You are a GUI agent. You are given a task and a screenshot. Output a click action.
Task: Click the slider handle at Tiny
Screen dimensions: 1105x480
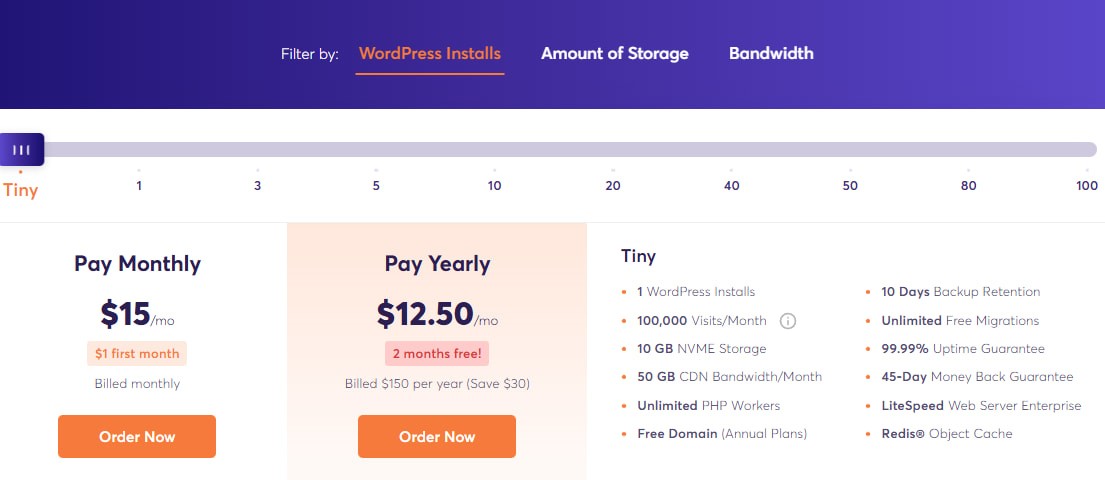21,149
